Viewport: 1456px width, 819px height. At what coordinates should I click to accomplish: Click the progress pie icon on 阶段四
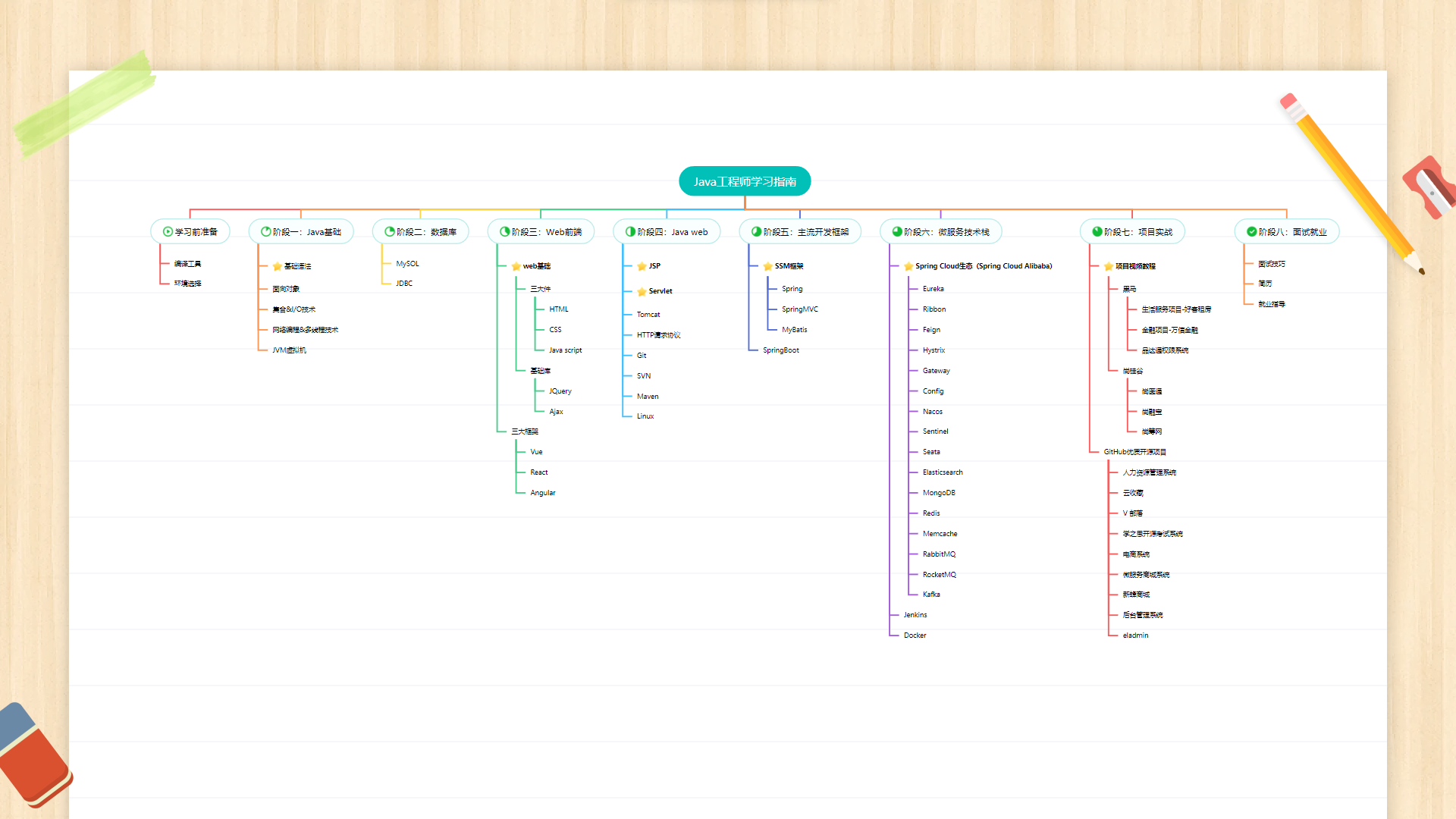pyautogui.click(x=629, y=232)
